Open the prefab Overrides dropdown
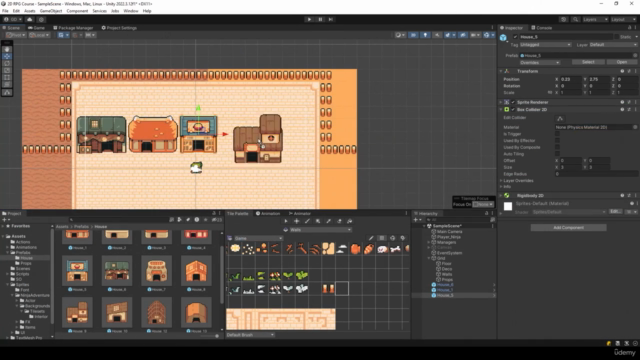The image size is (640, 360). coord(540,62)
